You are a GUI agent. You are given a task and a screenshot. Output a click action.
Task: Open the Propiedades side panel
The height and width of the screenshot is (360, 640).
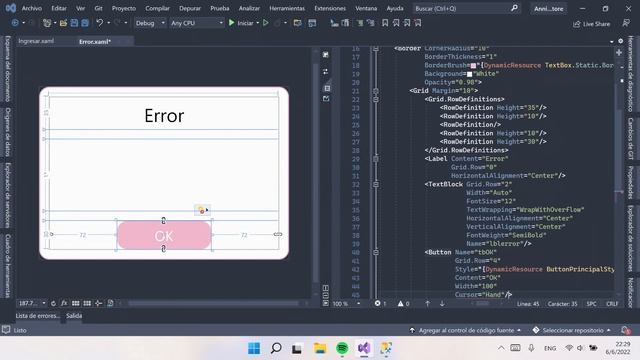point(631,182)
